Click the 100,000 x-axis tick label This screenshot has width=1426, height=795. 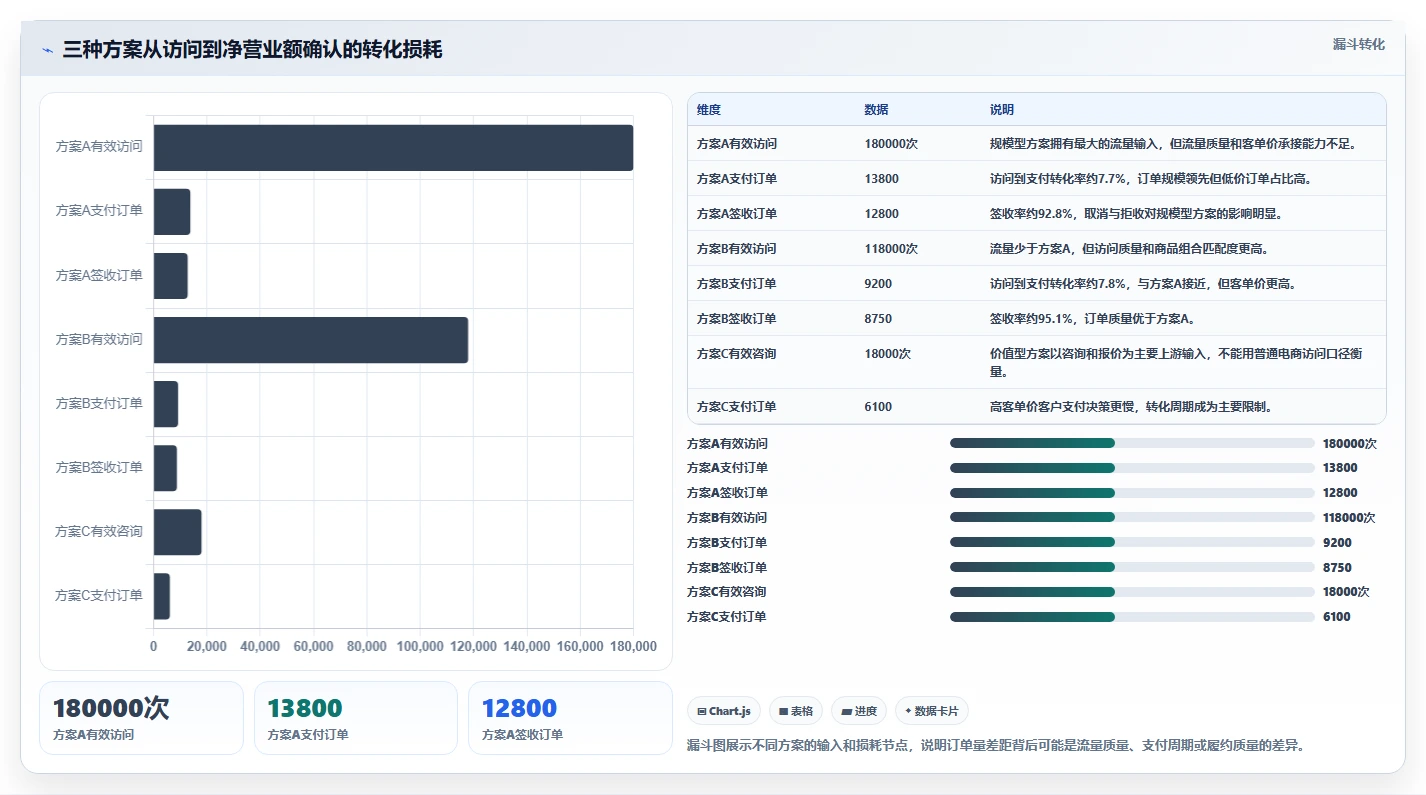[x=420, y=647]
